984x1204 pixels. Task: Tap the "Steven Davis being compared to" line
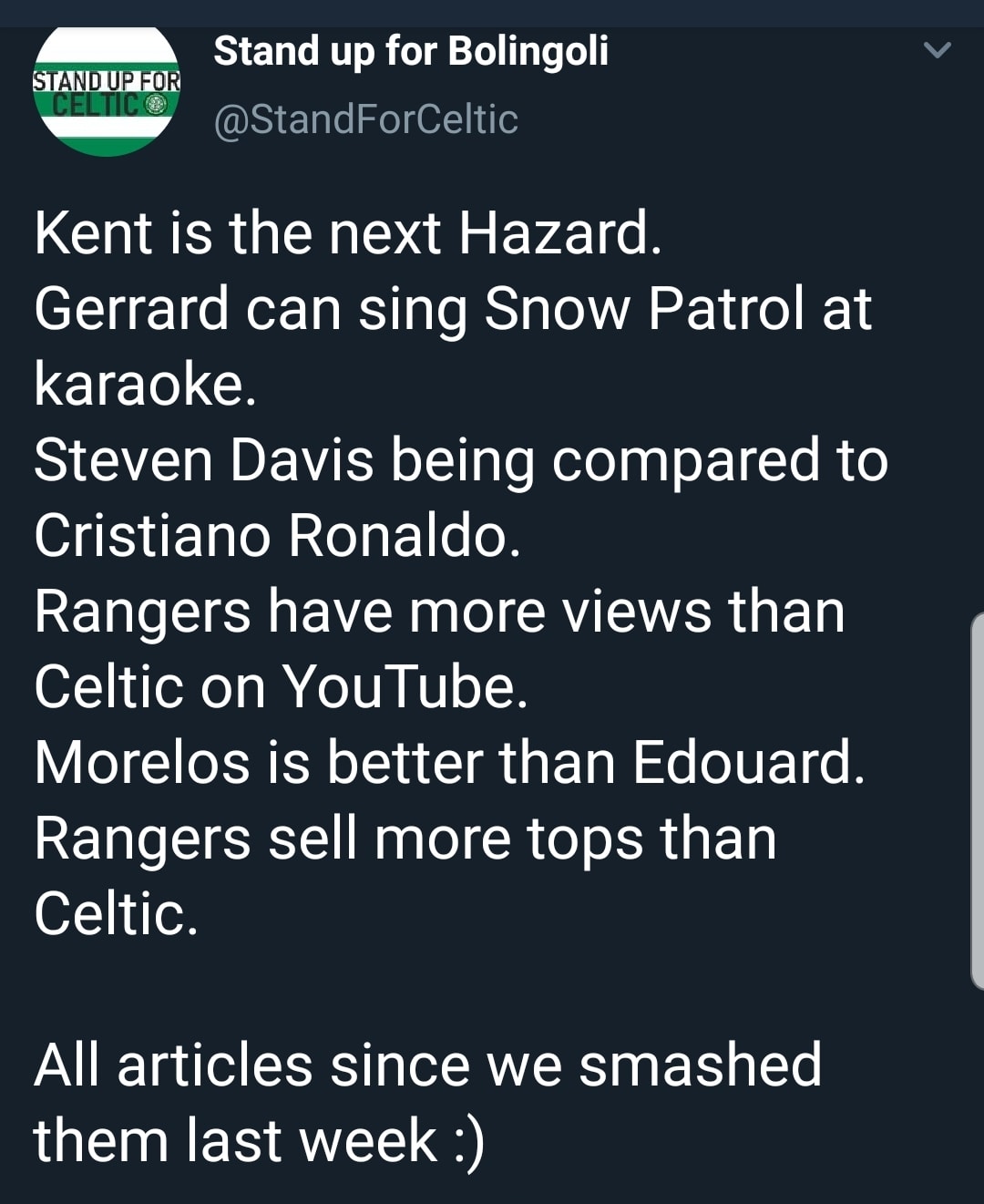pos(460,459)
